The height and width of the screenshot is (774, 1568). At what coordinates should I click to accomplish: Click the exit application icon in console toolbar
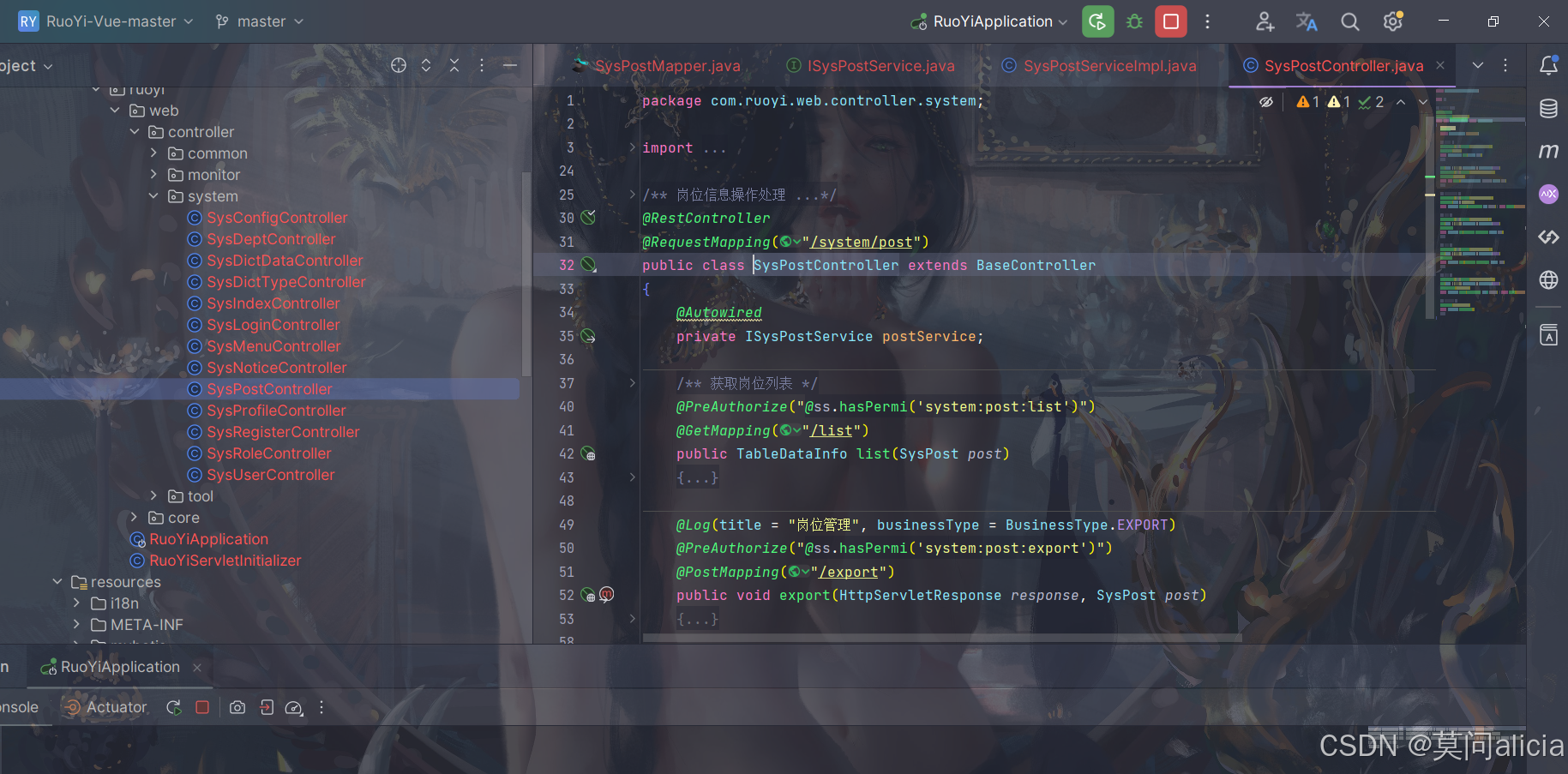click(267, 707)
